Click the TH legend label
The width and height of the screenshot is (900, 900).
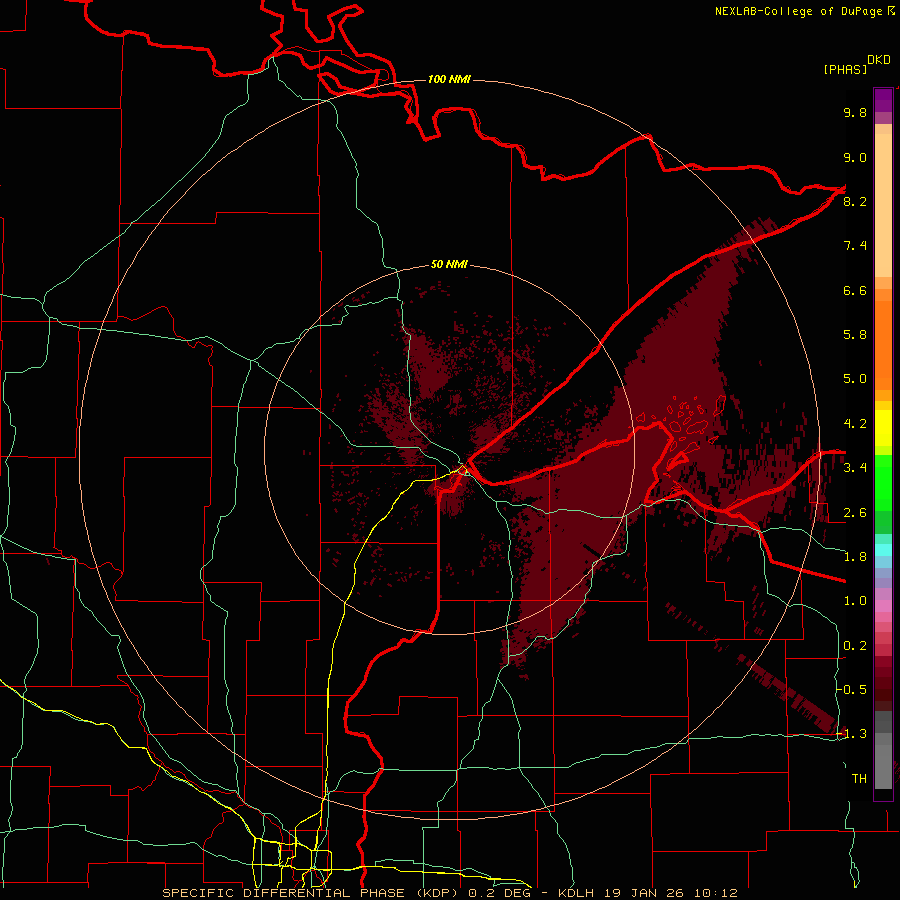pyautogui.click(x=859, y=779)
